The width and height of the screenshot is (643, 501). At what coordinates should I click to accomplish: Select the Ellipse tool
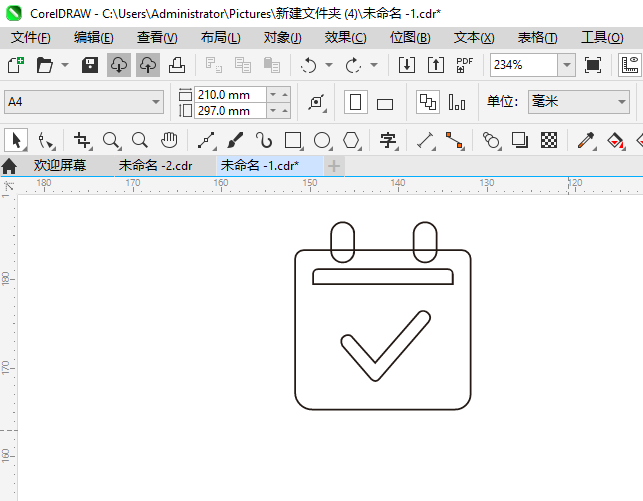click(x=322, y=141)
